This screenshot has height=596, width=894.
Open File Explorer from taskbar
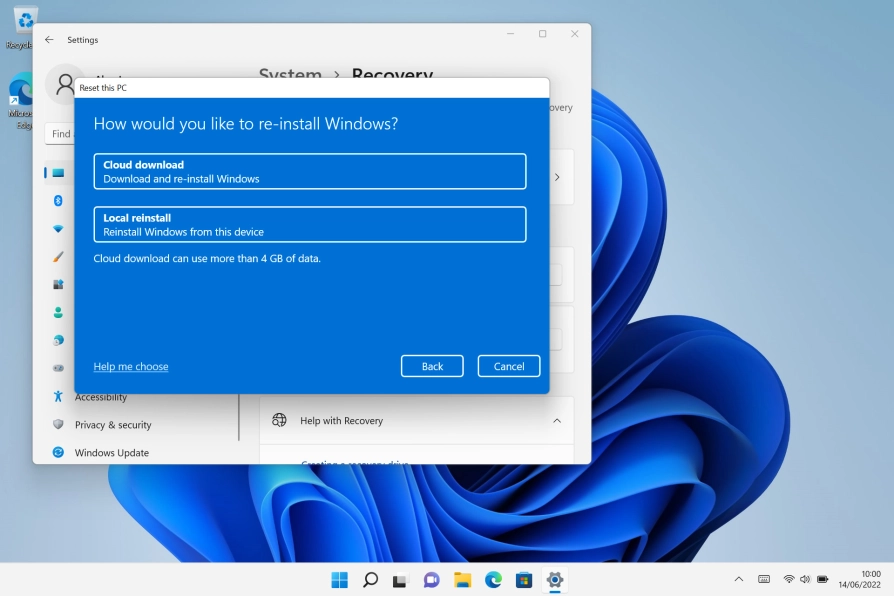[x=462, y=580]
